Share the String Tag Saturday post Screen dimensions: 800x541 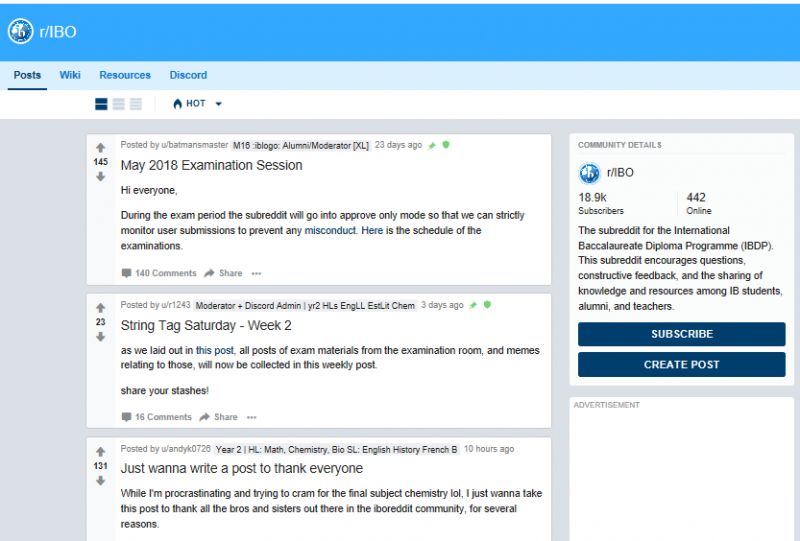pyautogui.click(x=218, y=417)
